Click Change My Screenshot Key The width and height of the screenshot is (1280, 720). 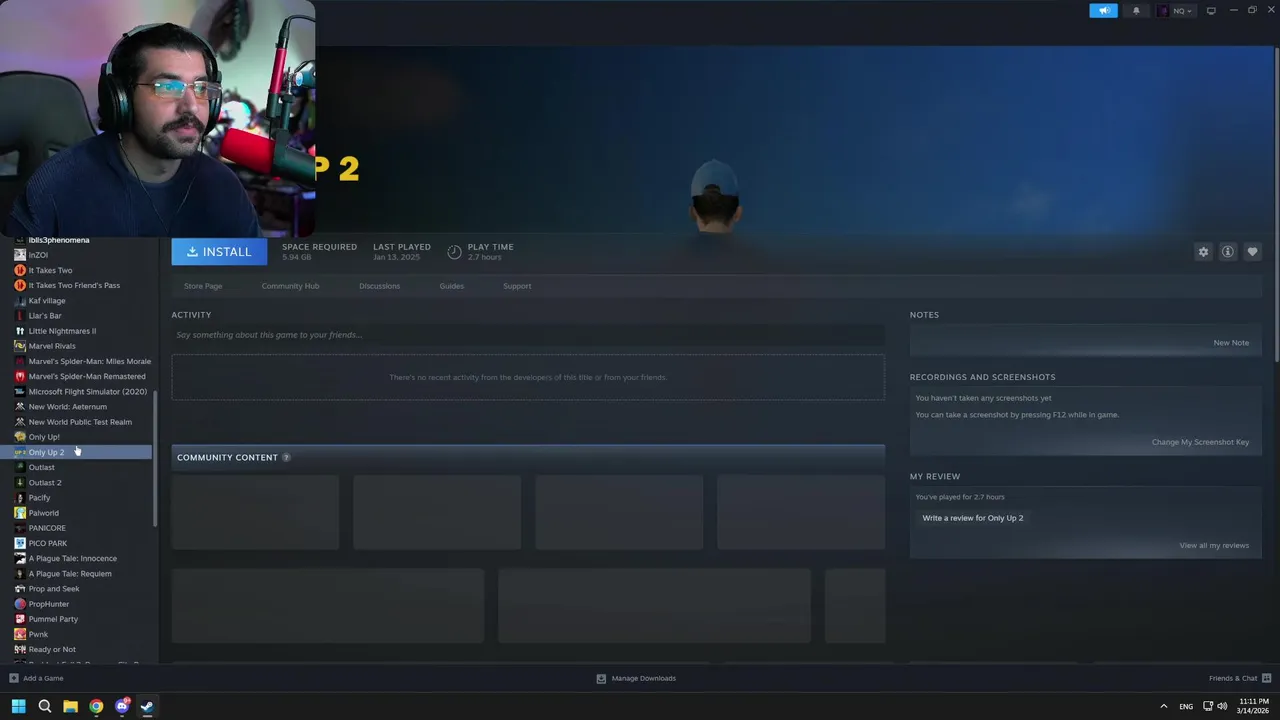(1200, 442)
